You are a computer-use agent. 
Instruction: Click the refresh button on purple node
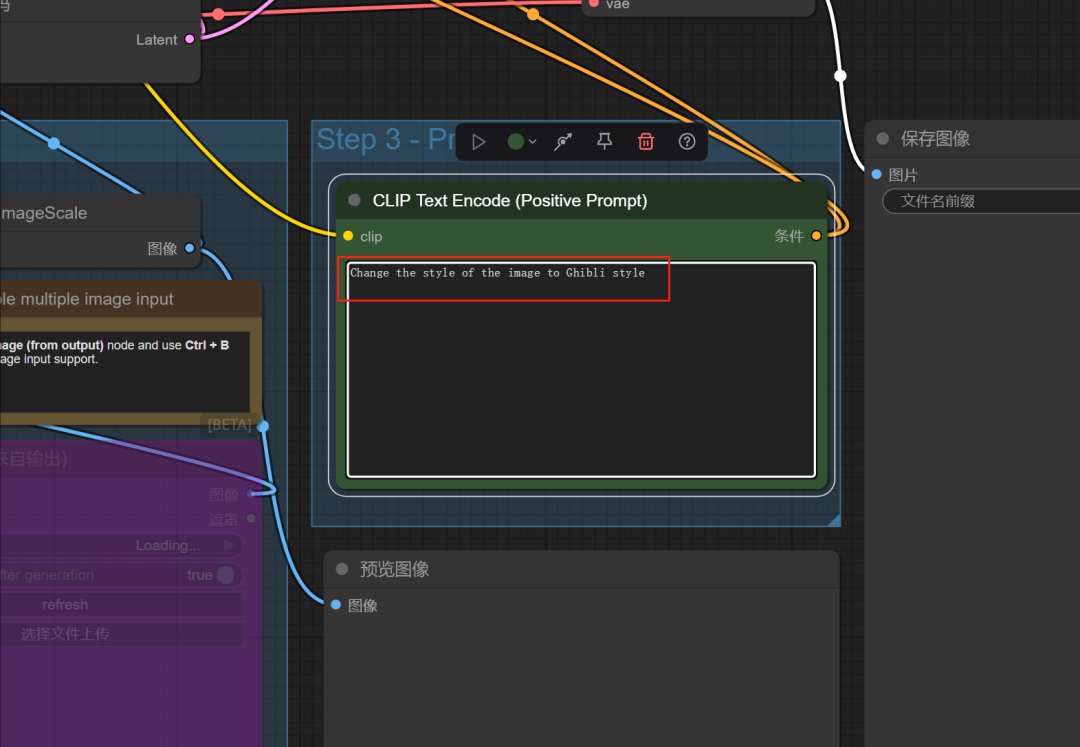121,605
